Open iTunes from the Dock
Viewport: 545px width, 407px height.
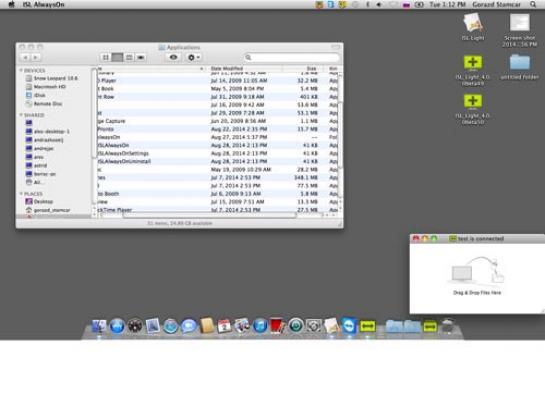point(260,326)
